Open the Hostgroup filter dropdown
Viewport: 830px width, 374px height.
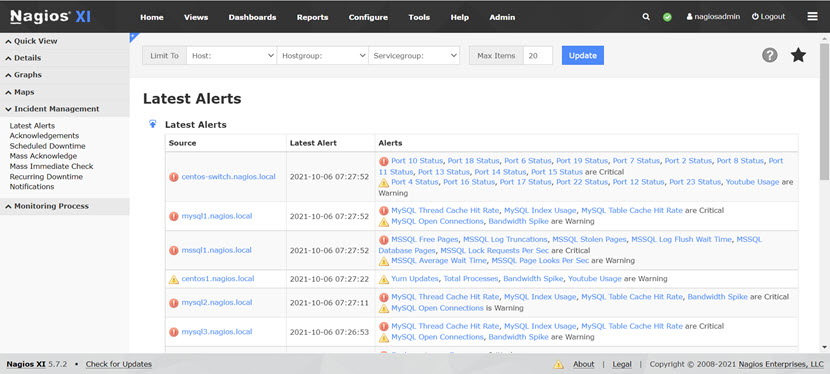click(323, 56)
